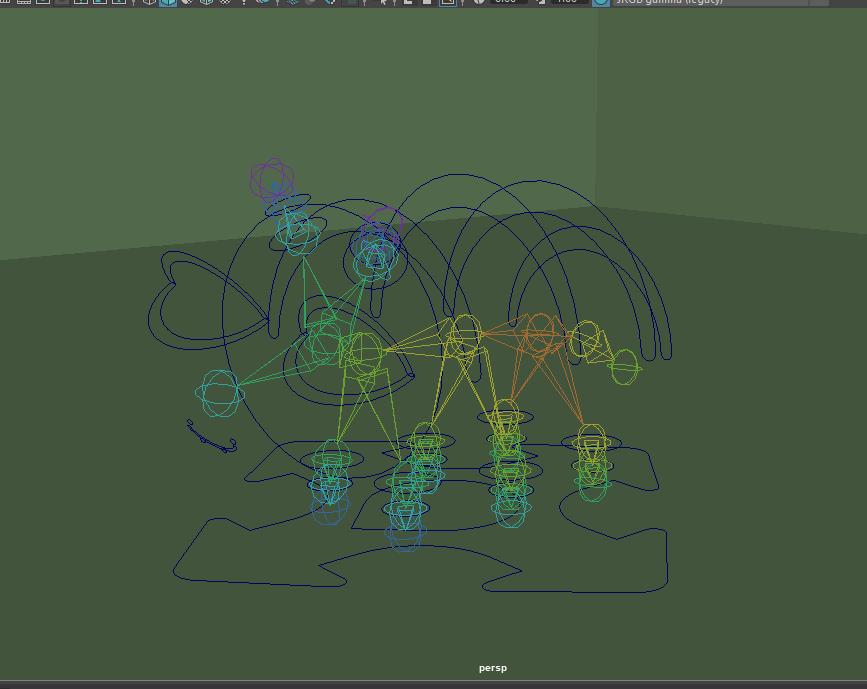
Task: Toggle the round color management icon beside sRGB gamma
Action: pyautogui.click(x=601, y=2)
